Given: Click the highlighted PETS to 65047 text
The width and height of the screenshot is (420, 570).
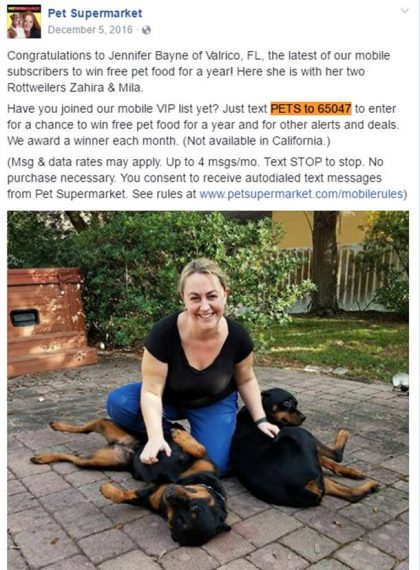Looking at the screenshot, I should 311,109.
